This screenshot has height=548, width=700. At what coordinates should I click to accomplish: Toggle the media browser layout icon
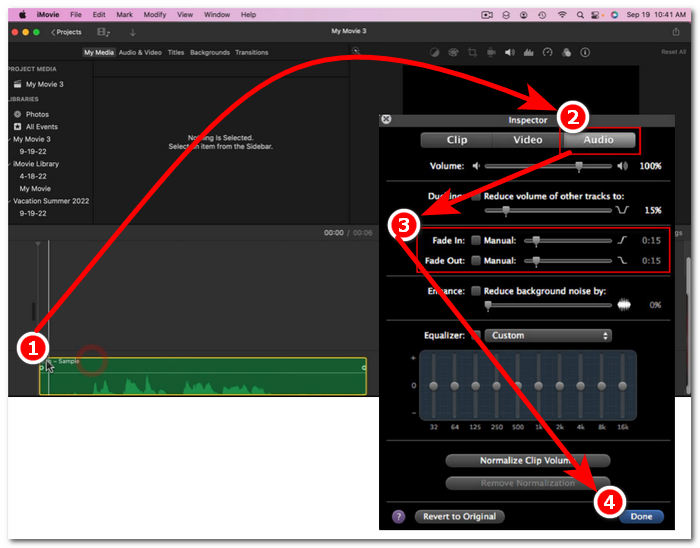[x=103, y=32]
